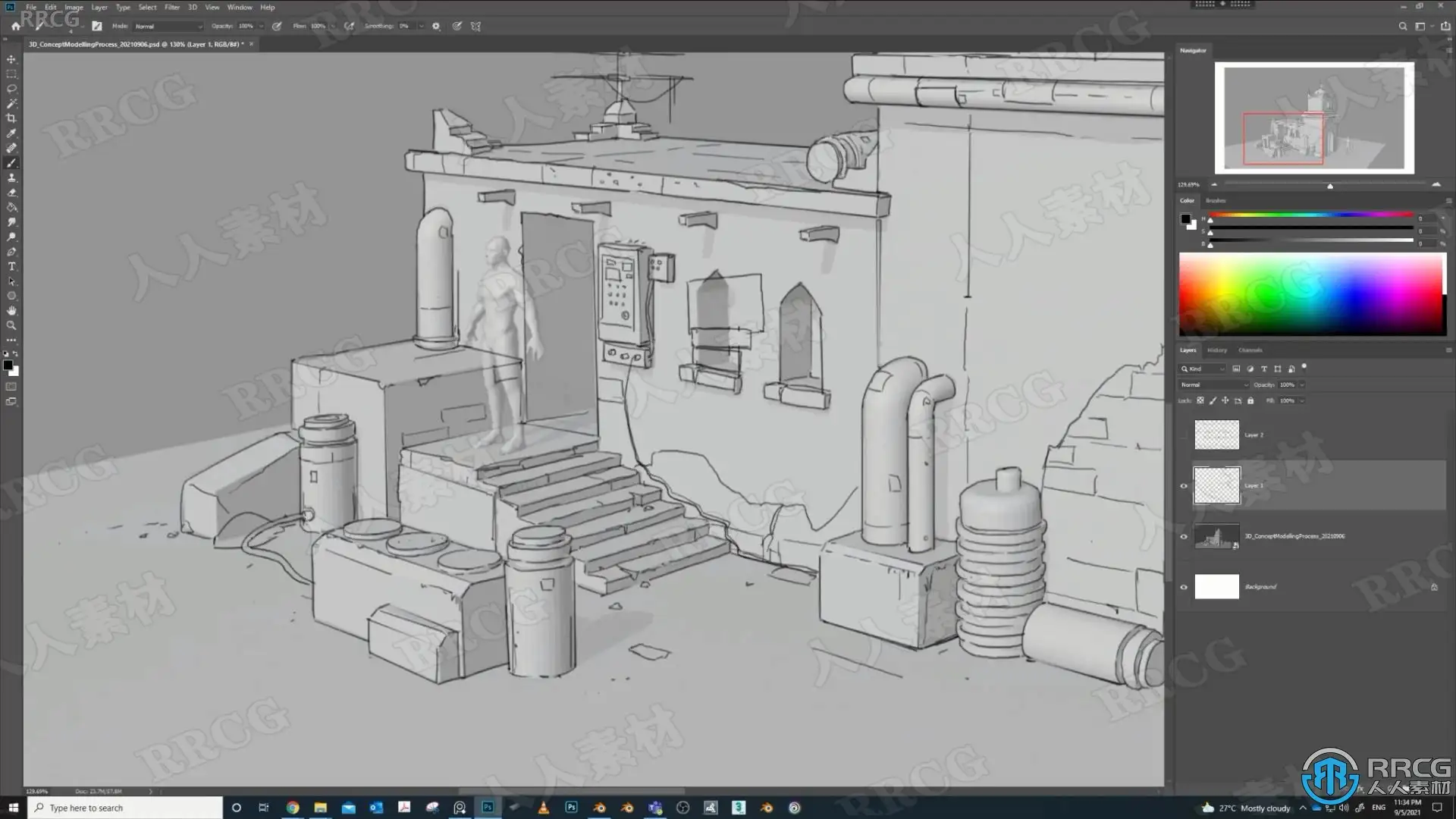This screenshot has height=819, width=1456.
Task: Select the Lasso tool
Action: [x=11, y=89]
